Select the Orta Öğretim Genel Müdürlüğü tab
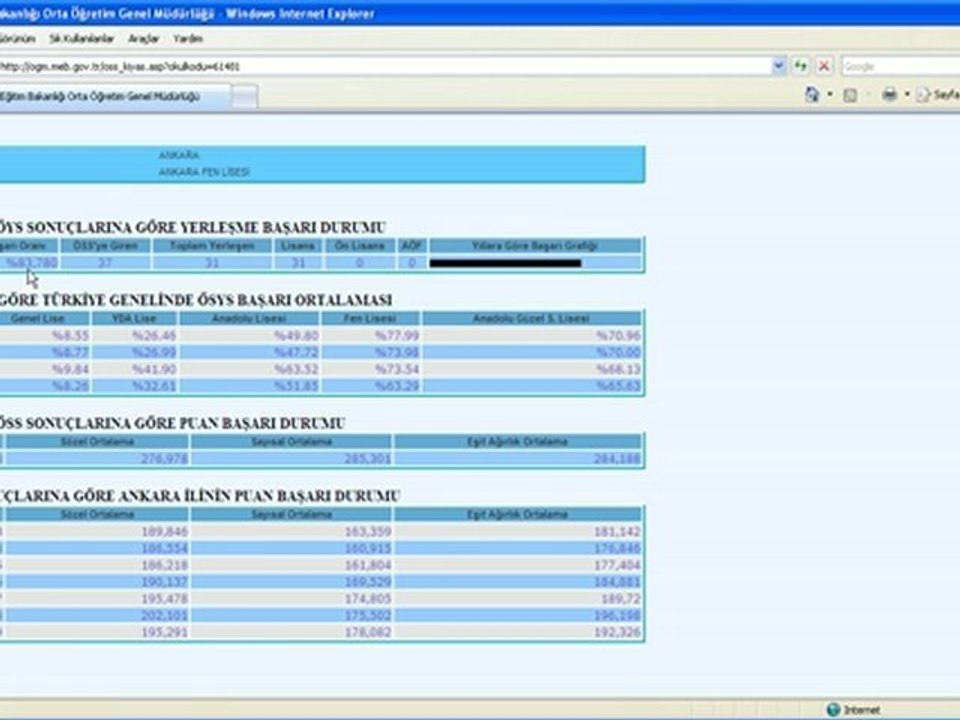The width and height of the screenshot is (960, 720). coord(113,97)
